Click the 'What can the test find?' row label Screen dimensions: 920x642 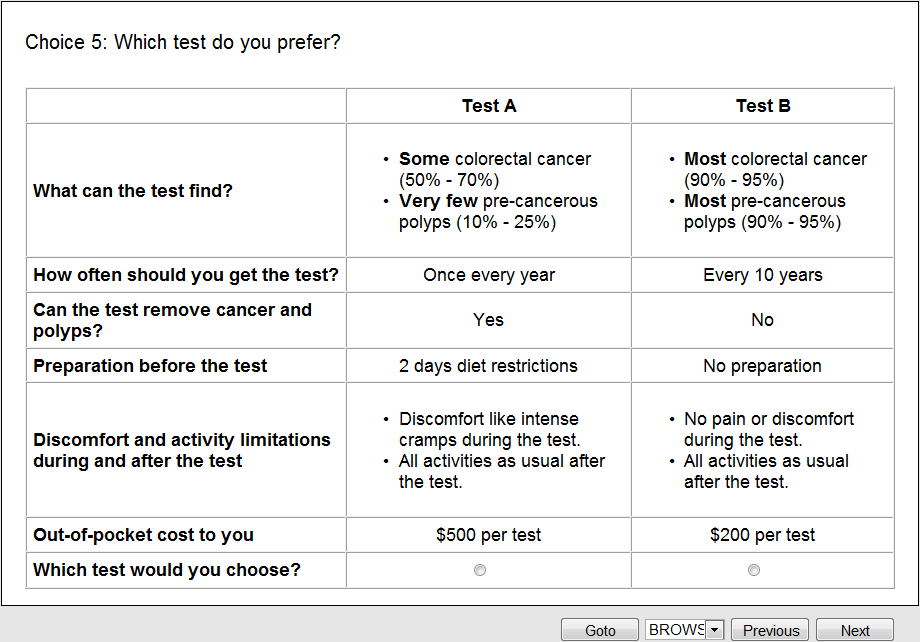pos(133,190)
